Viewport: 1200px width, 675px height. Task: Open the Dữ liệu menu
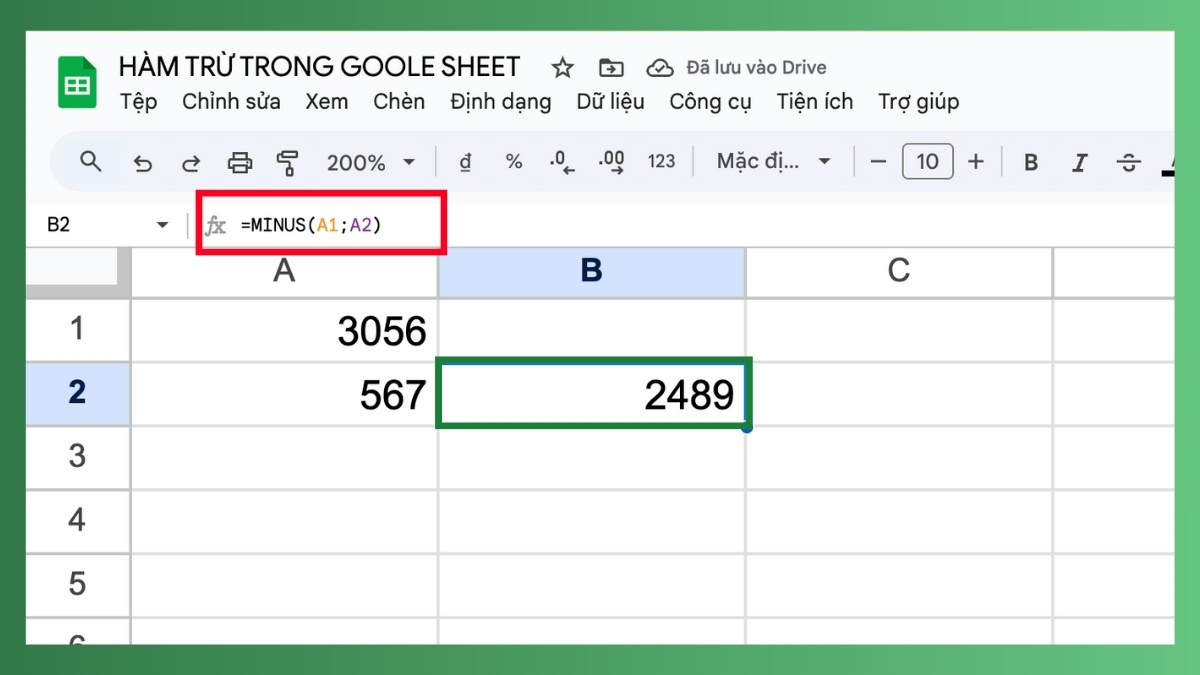coord(610,101)
